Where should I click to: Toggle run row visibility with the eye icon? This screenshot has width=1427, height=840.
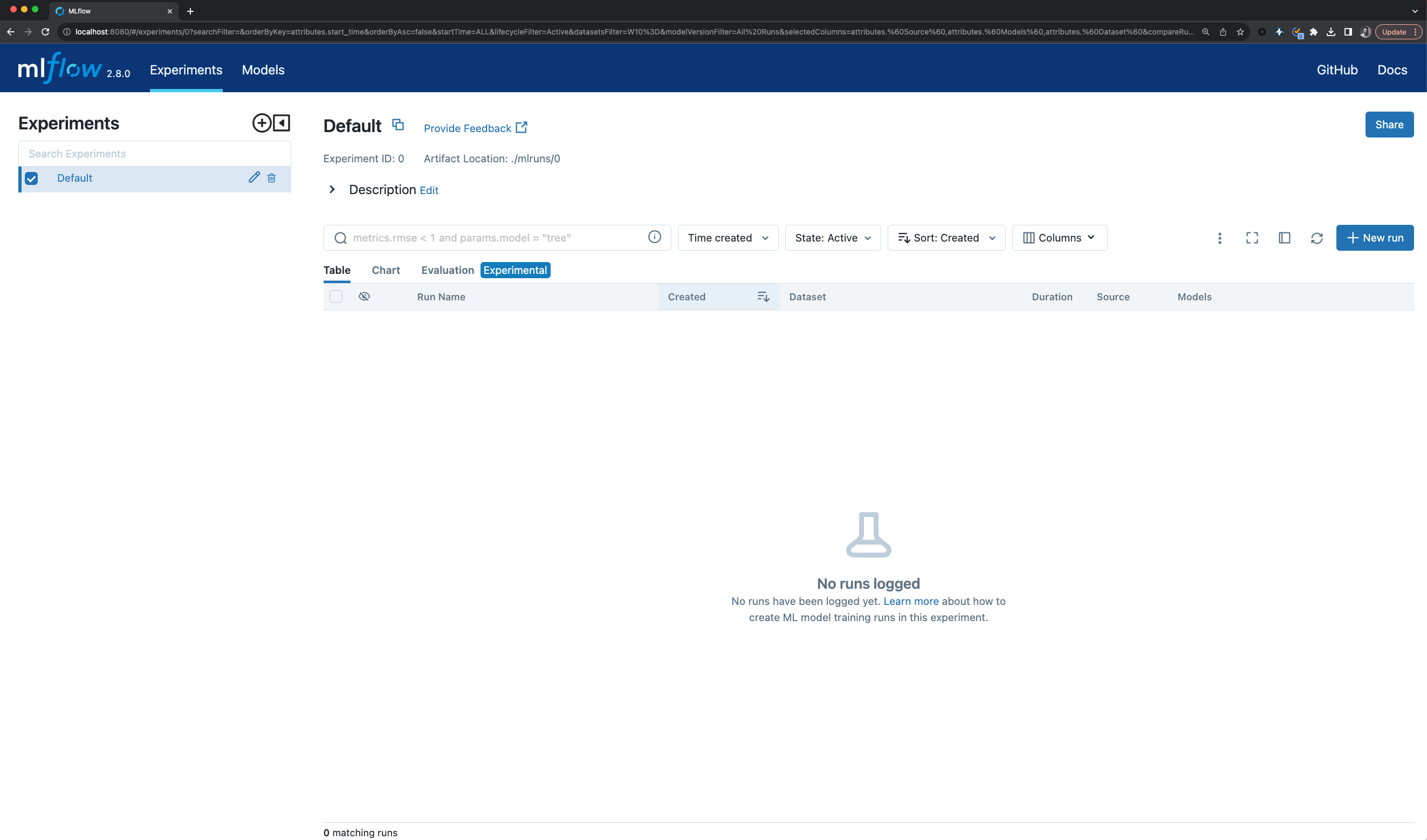[x=365, y=296]
